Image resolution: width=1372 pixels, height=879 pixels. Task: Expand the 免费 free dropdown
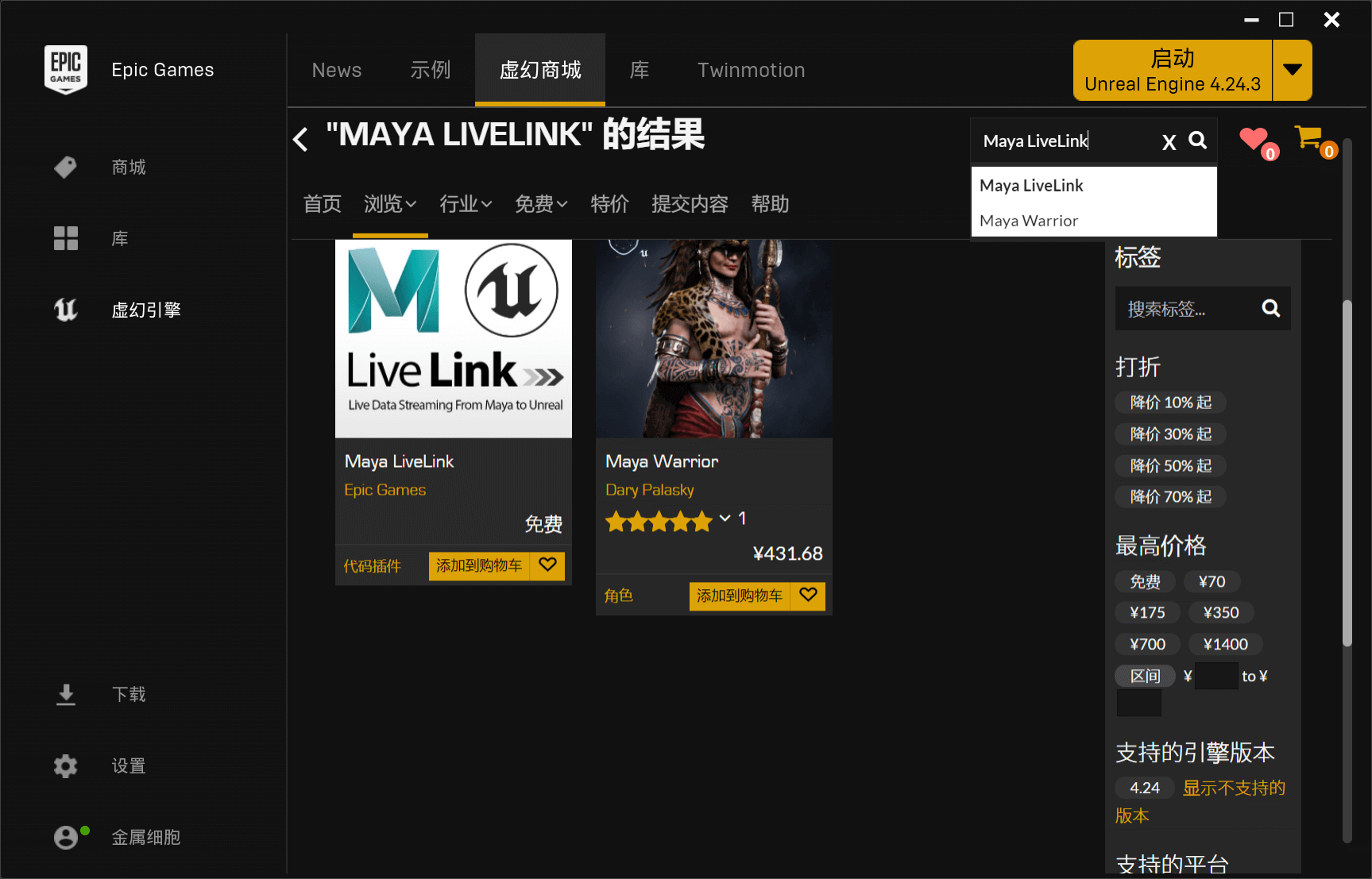point(541,204)
